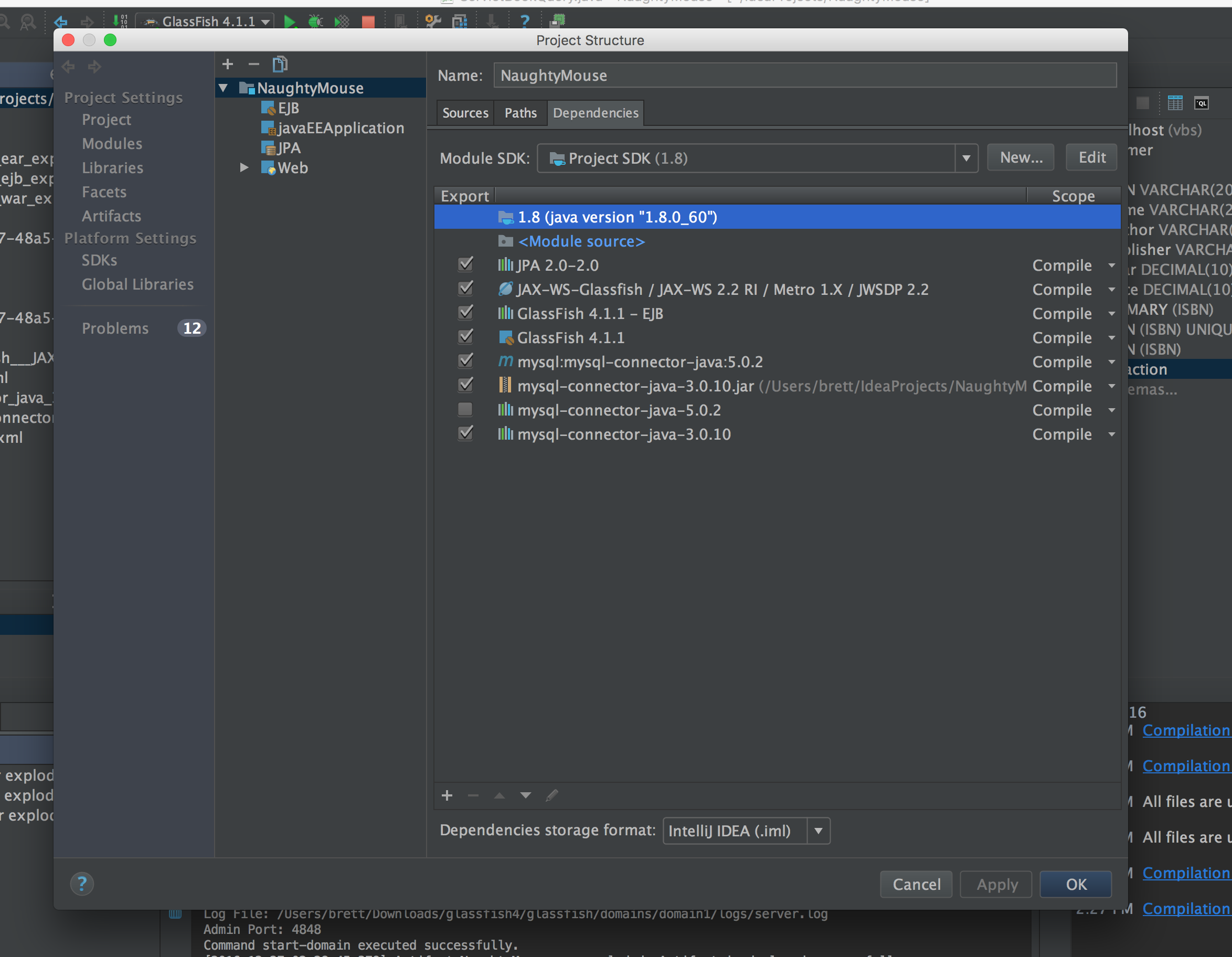
Task: Open the GlassFish 4.1.1 run configuration dropdown
Action: tap(205, 22)
